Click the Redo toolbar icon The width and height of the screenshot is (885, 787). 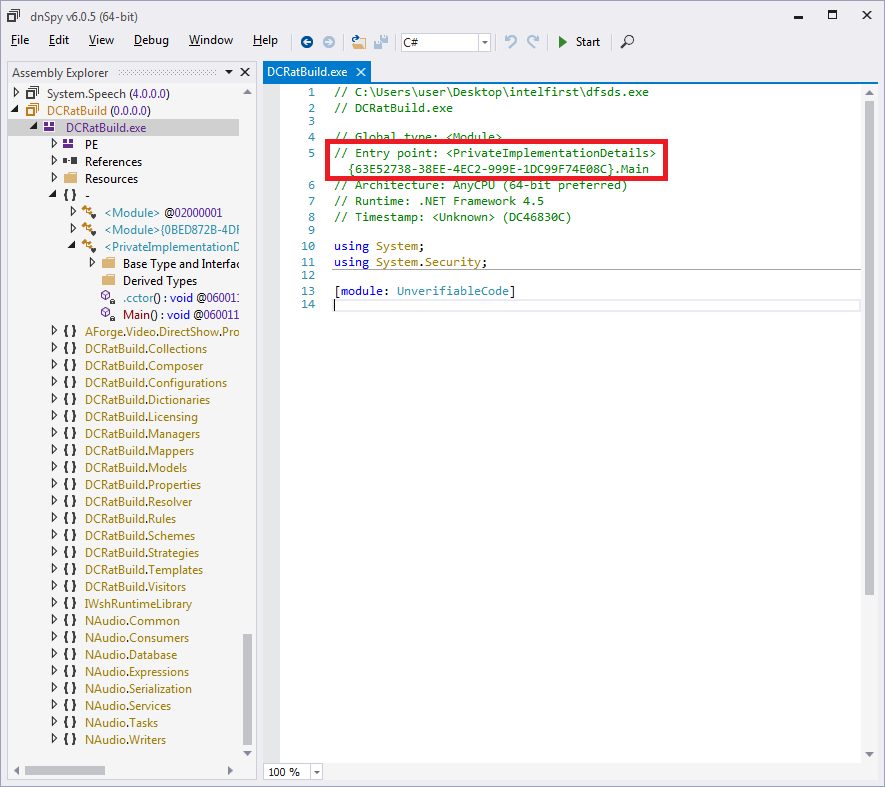coord(533,42)
